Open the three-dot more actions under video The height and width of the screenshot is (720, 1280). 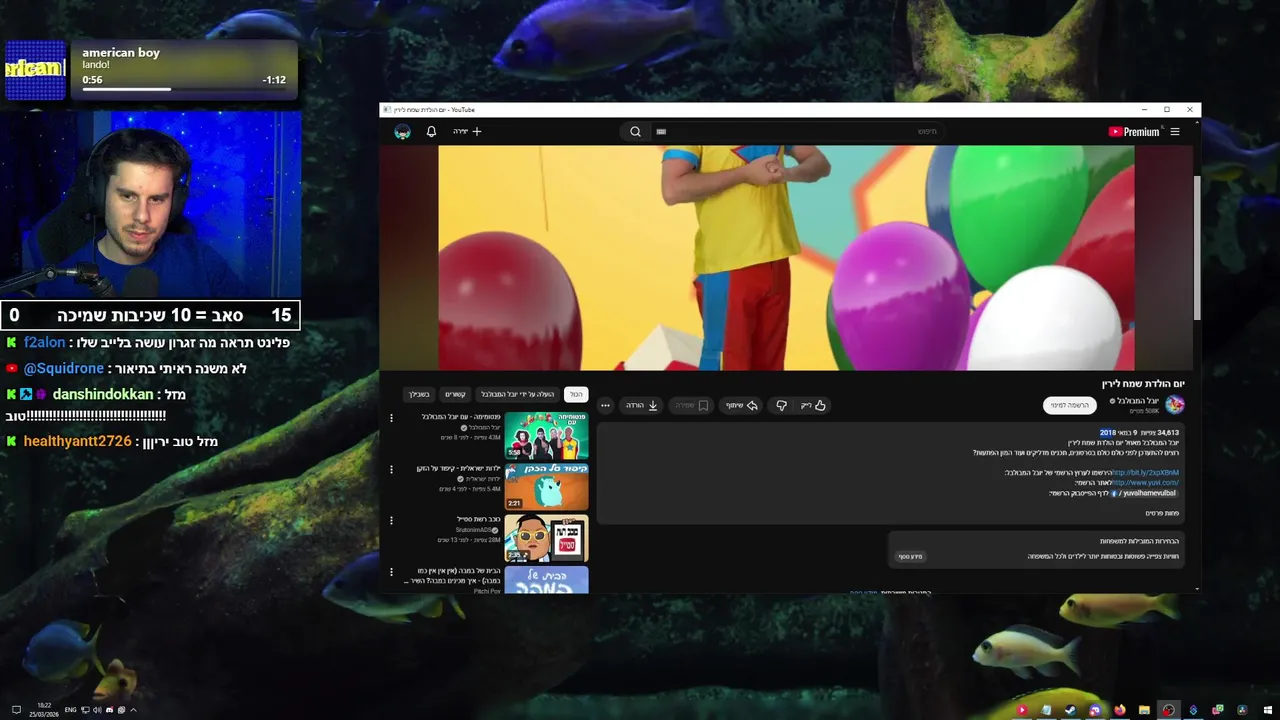[605, 405]
